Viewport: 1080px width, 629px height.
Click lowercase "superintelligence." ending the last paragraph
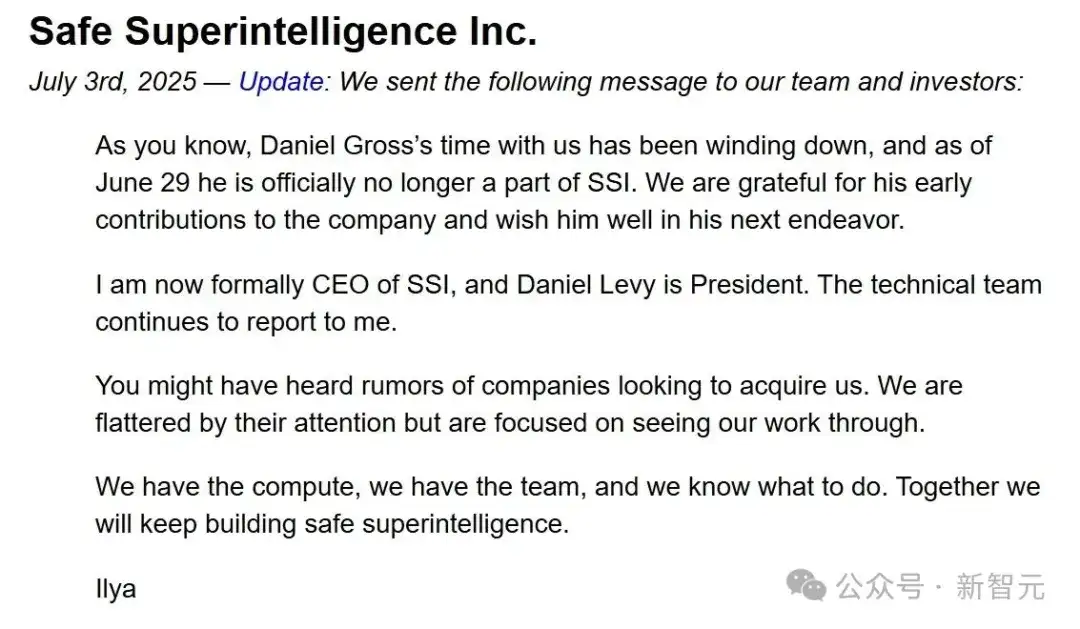pyautogui.click(x=466, y=524)
